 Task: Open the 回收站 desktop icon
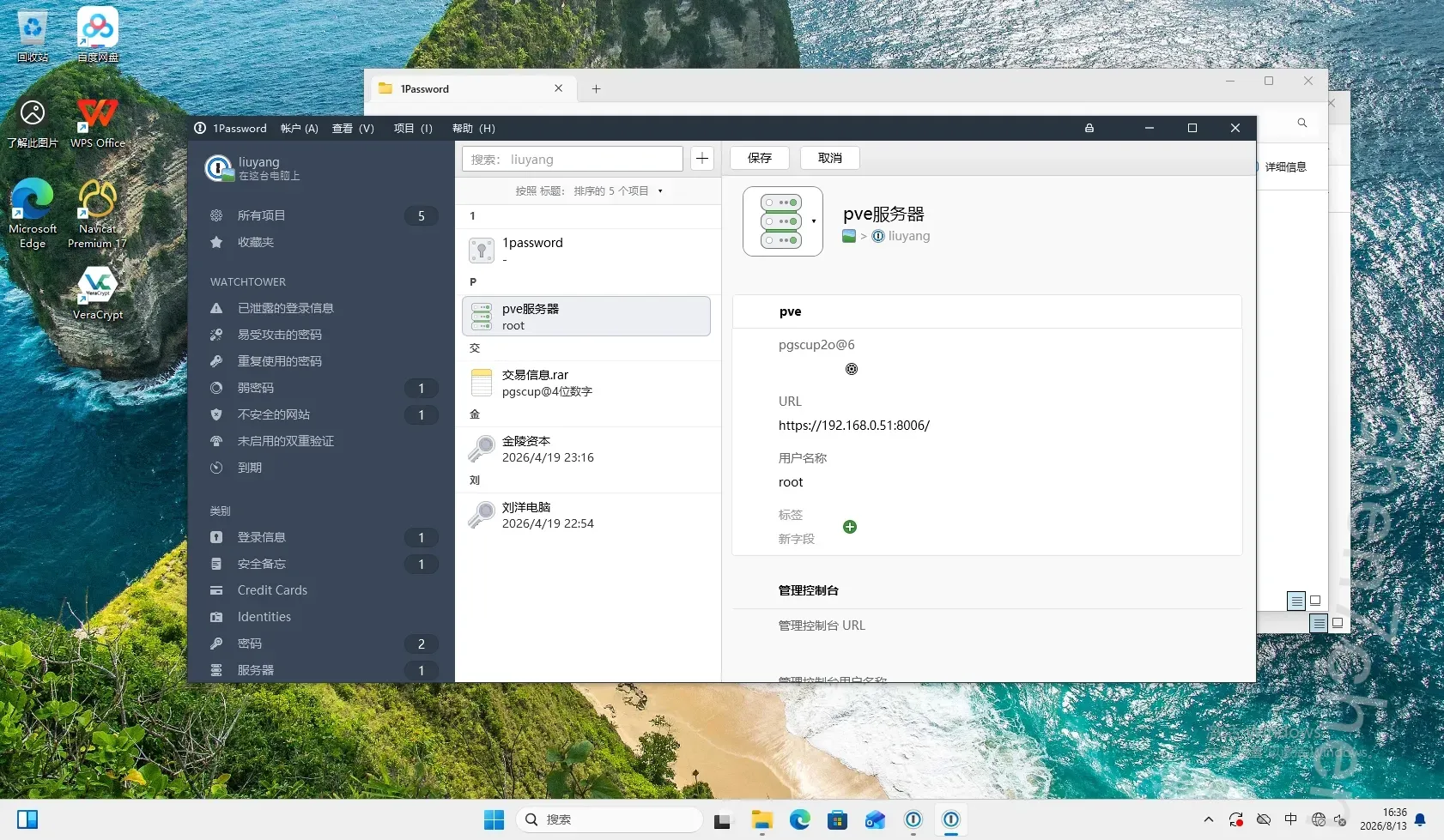[33, 35]
